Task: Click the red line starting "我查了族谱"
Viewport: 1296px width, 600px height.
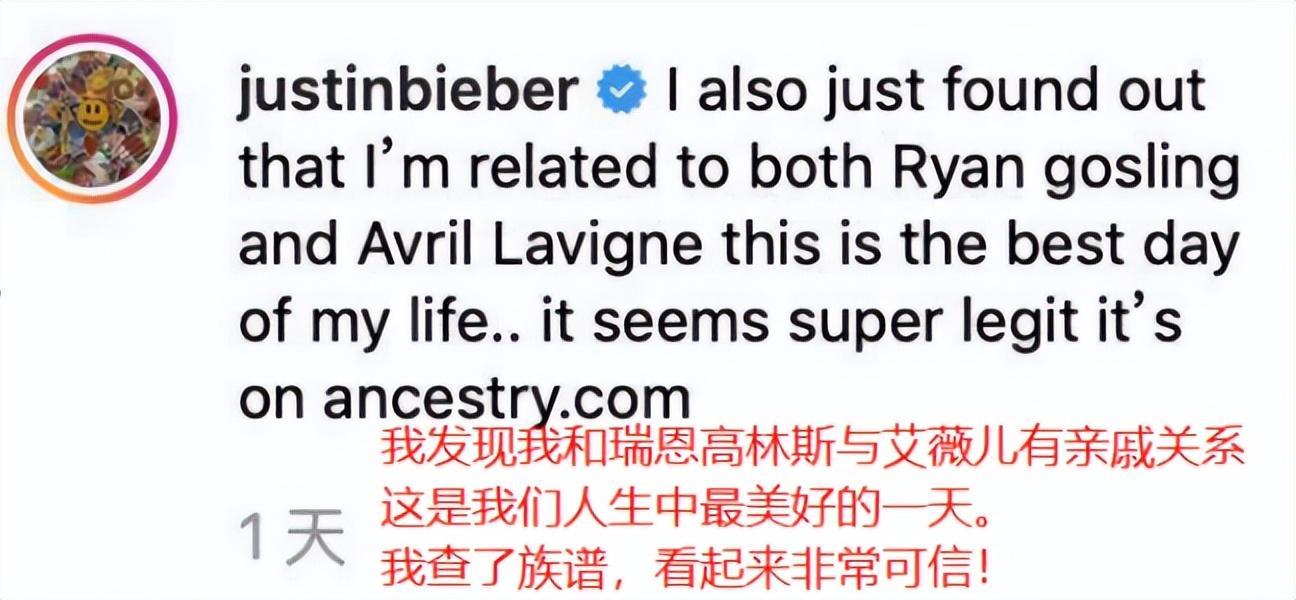Action: (688, 571)
